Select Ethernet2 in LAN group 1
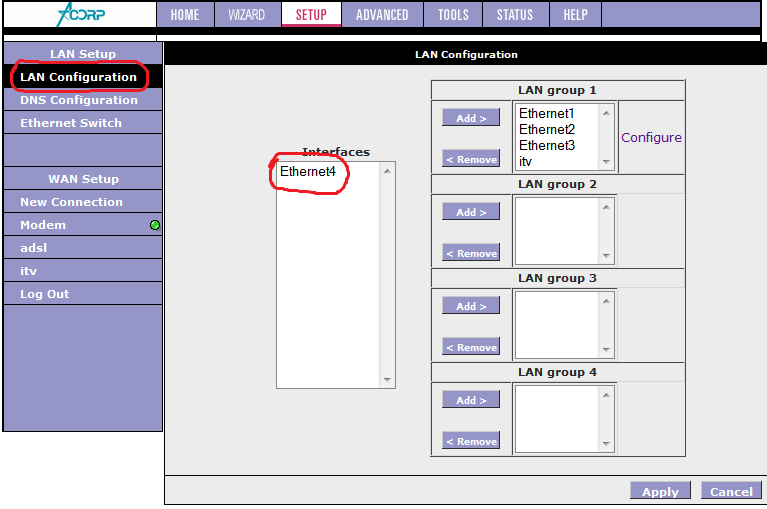 [x=547, y=130]
